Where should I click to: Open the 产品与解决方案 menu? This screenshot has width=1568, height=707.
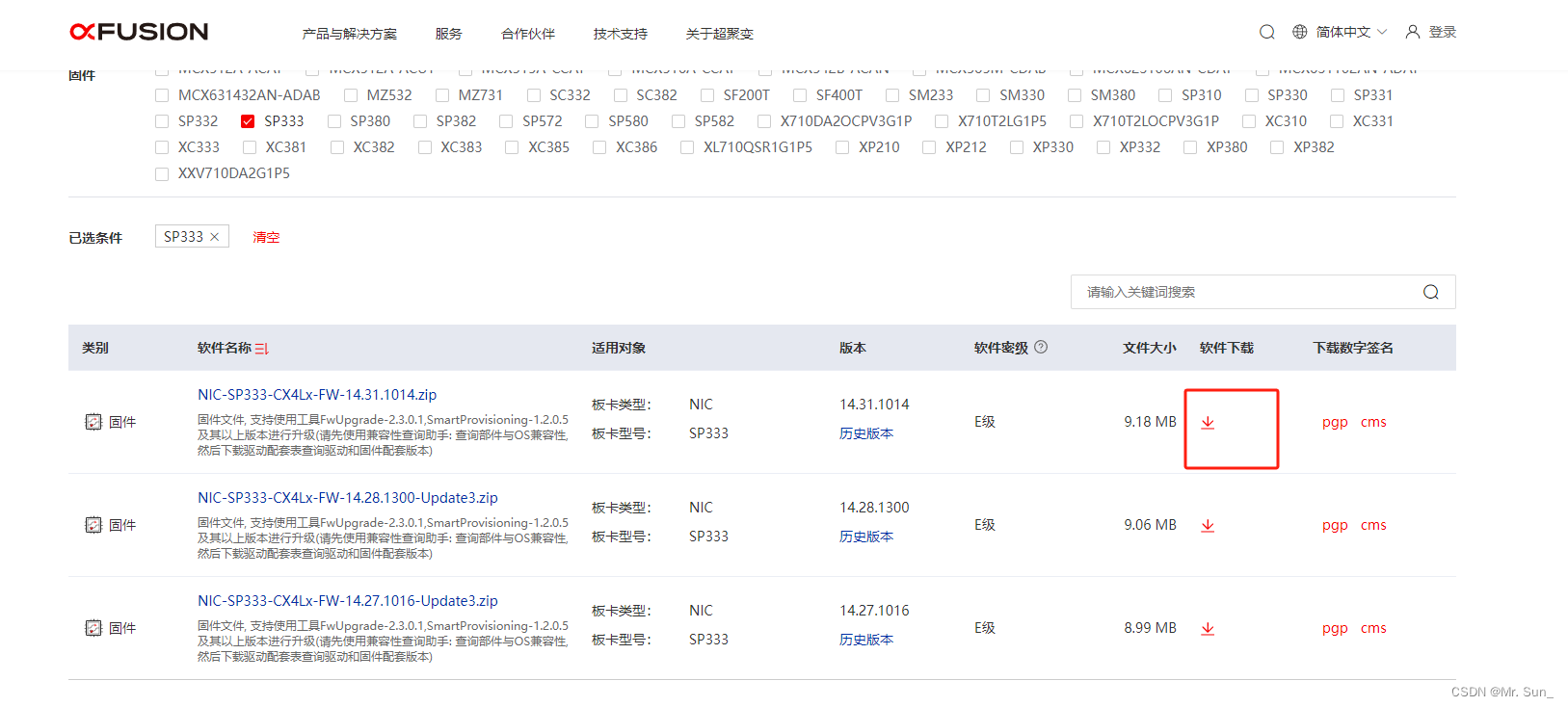[350, 34]
